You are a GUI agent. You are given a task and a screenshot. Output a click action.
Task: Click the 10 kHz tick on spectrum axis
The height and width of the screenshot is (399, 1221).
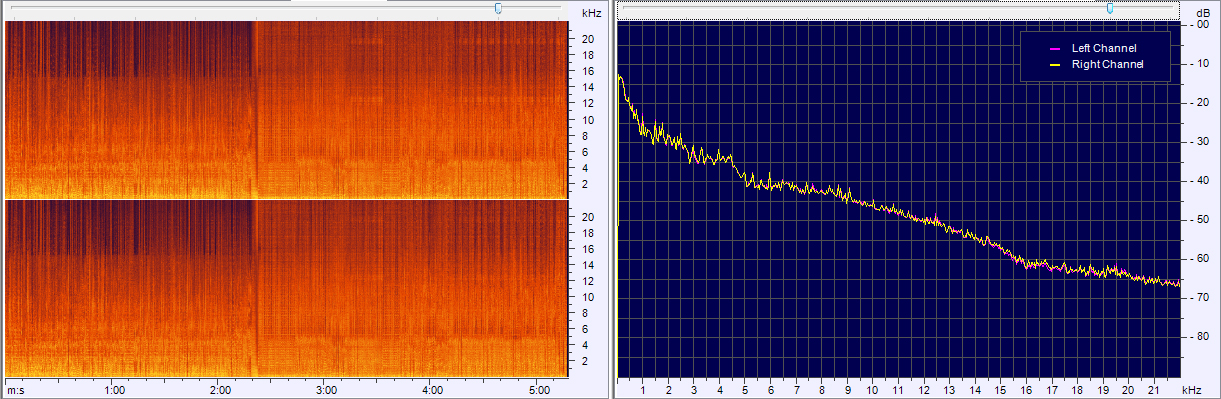click(x=873, y=391)
